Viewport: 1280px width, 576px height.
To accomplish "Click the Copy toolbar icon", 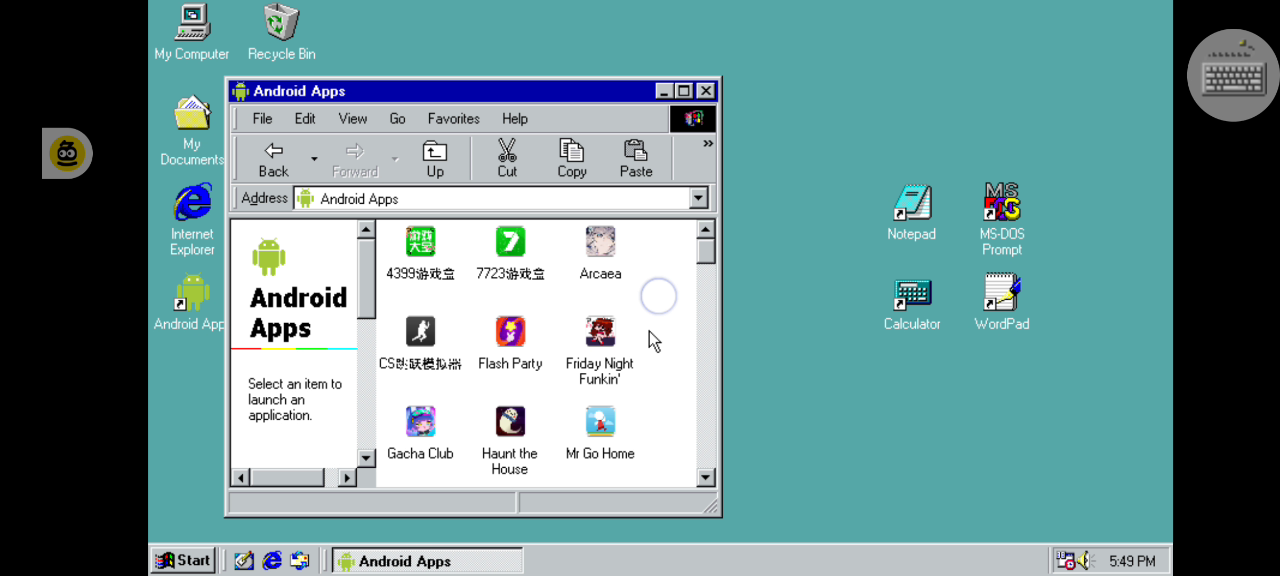I will click(x=571, y=157).
